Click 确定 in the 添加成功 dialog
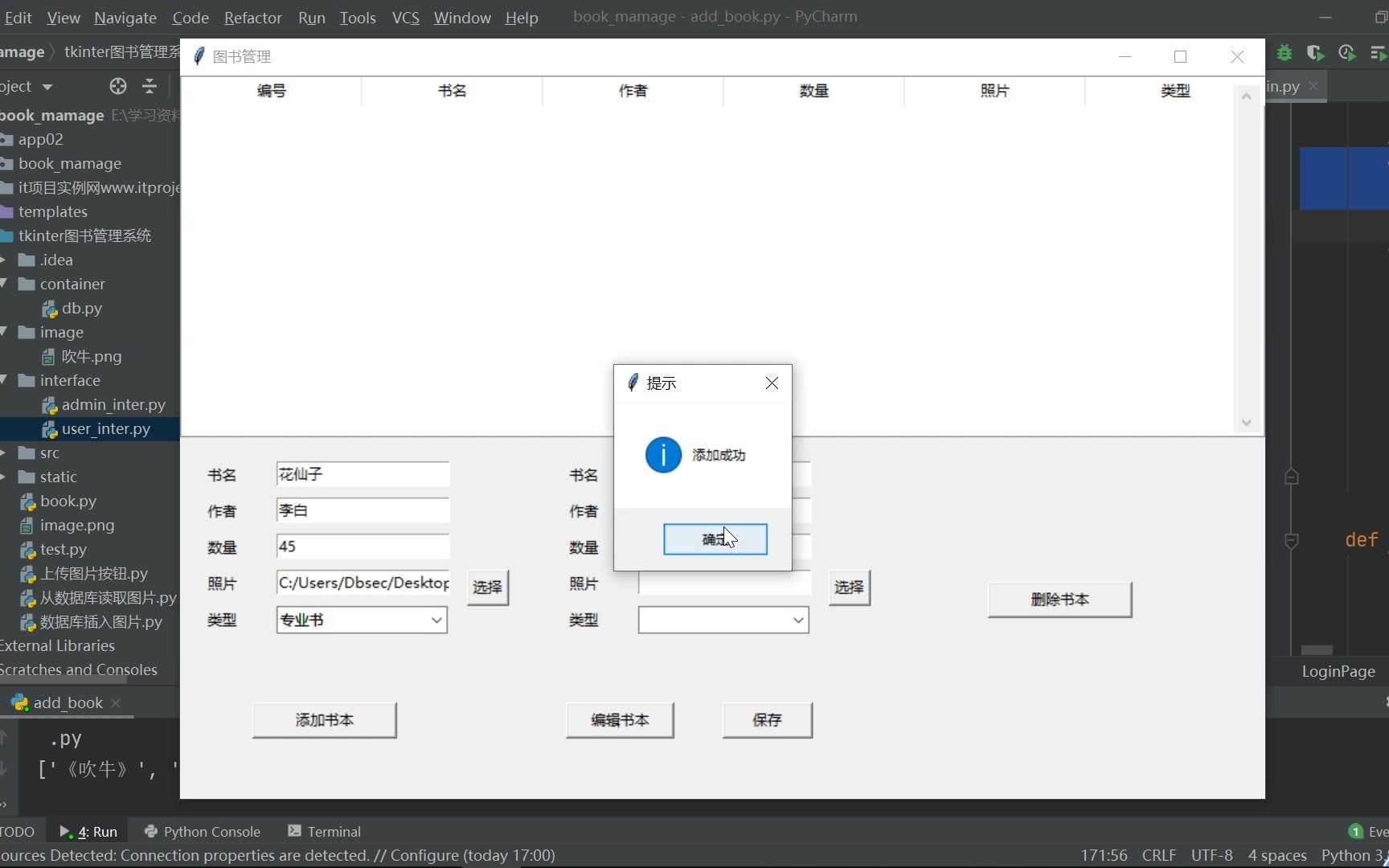Screen dimensions: 1389x868 pyautogui.click(x=715, y=538)
